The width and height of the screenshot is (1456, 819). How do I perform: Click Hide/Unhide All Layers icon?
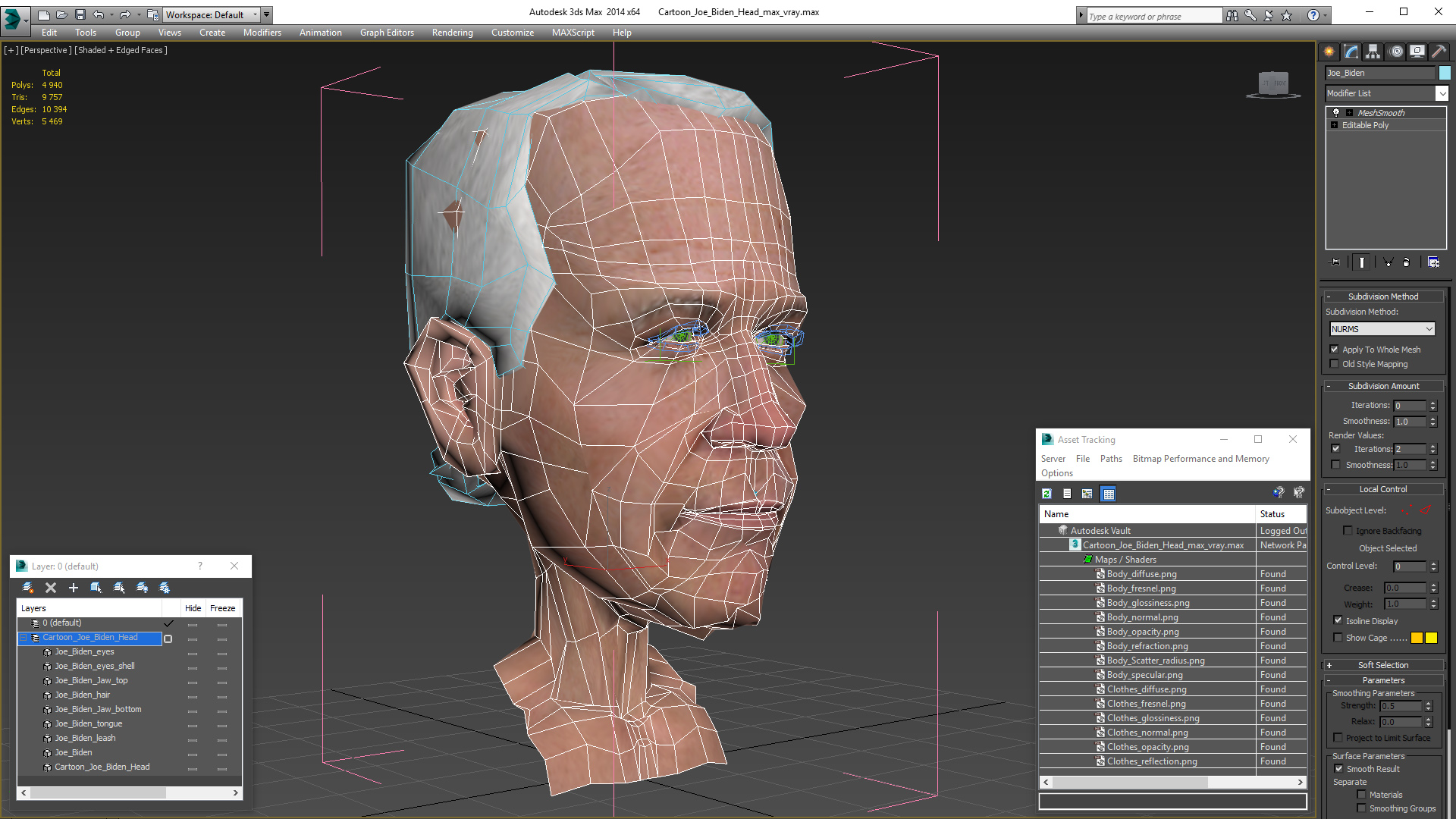pos(142,588)
